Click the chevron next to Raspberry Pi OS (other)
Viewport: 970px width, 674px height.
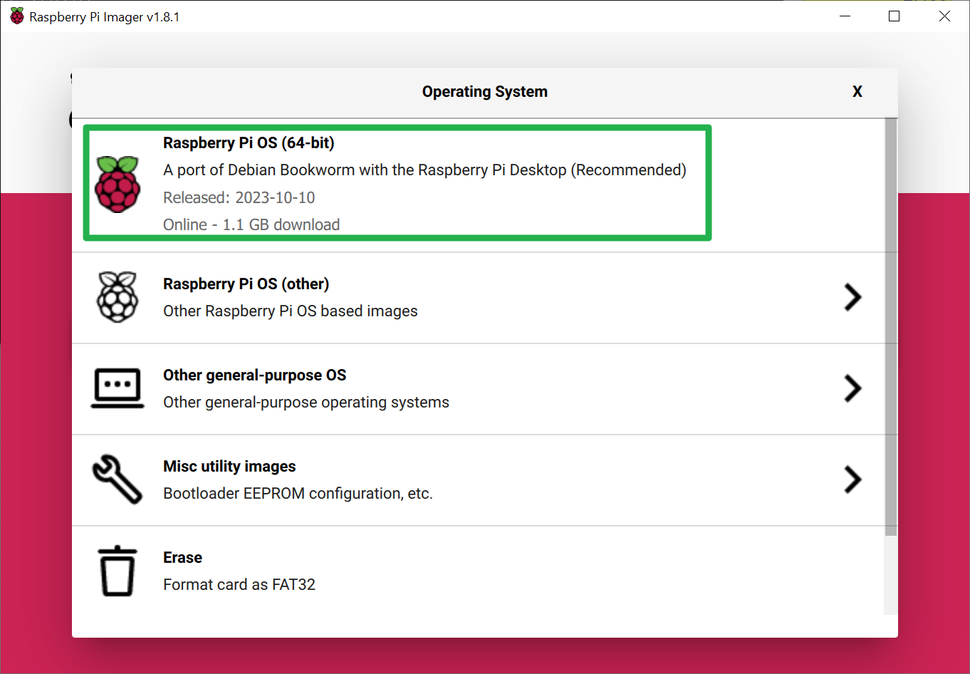tap(852, 297)
